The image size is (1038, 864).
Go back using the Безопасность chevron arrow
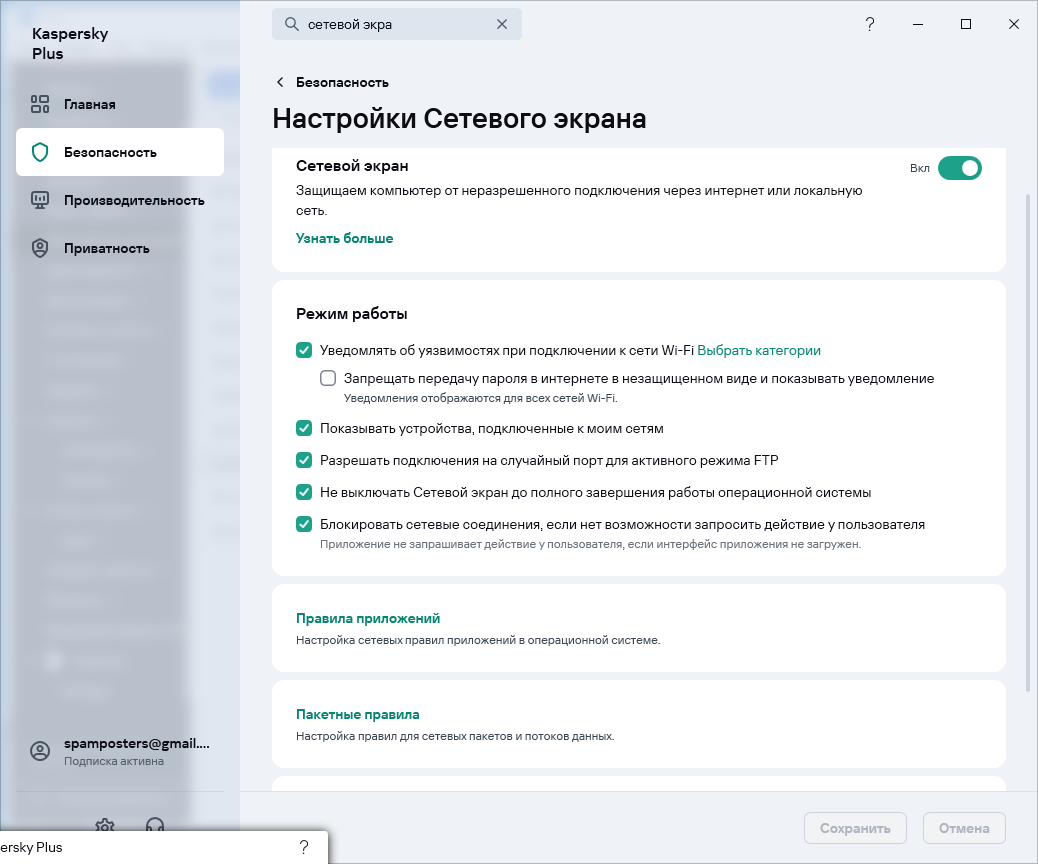280,82
